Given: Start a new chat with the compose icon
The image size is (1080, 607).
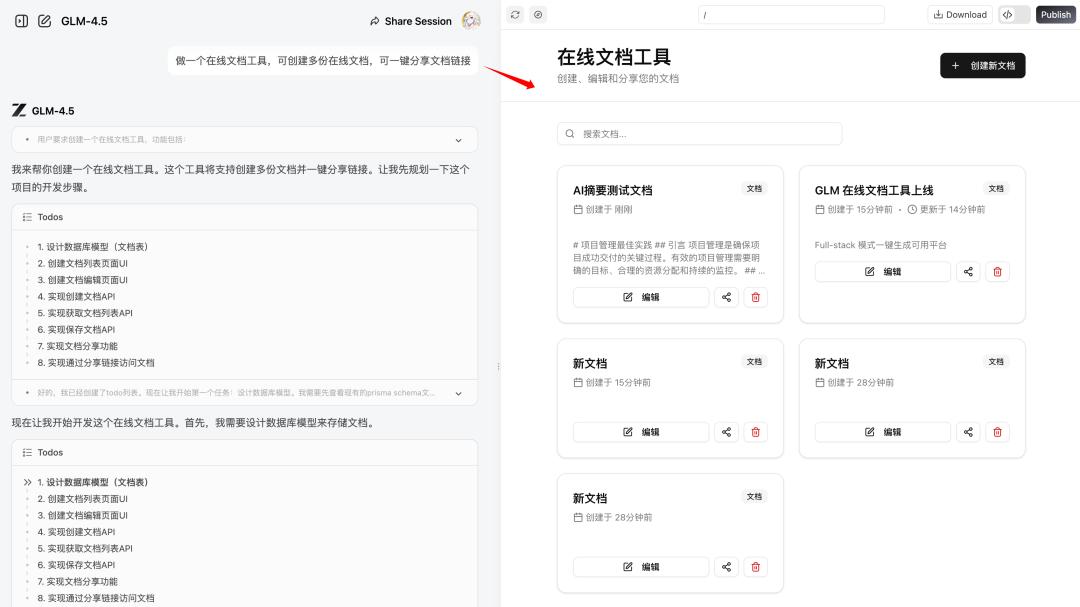Looking at the screenshot, I should tap(44, 21).
